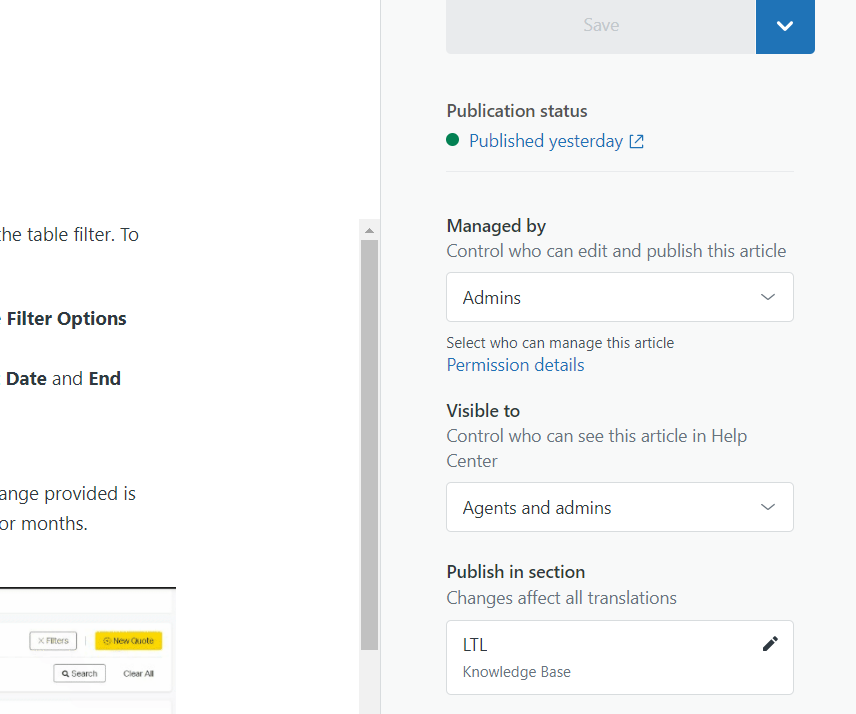Screen dimensions: 856x714
Task: Open the Managed by Admins dropdown
Action: (x=619, y=297)
